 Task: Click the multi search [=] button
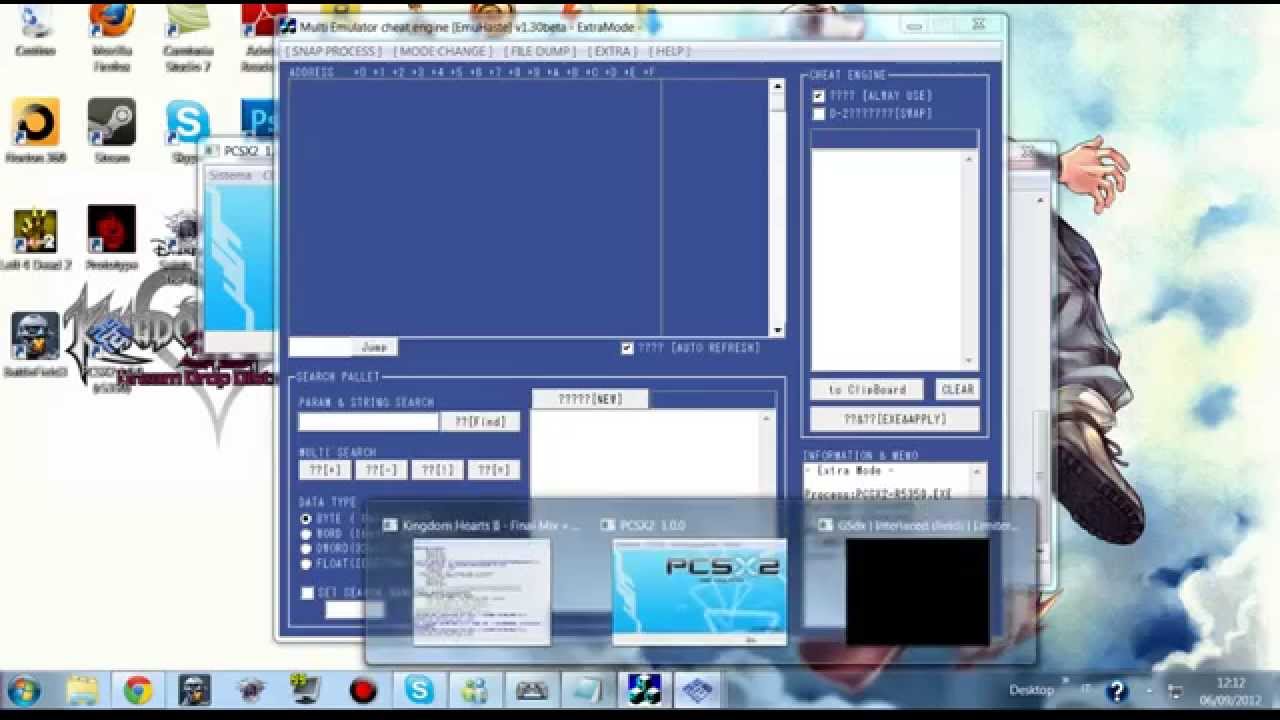pyautogui.click(x=494, y=470)
